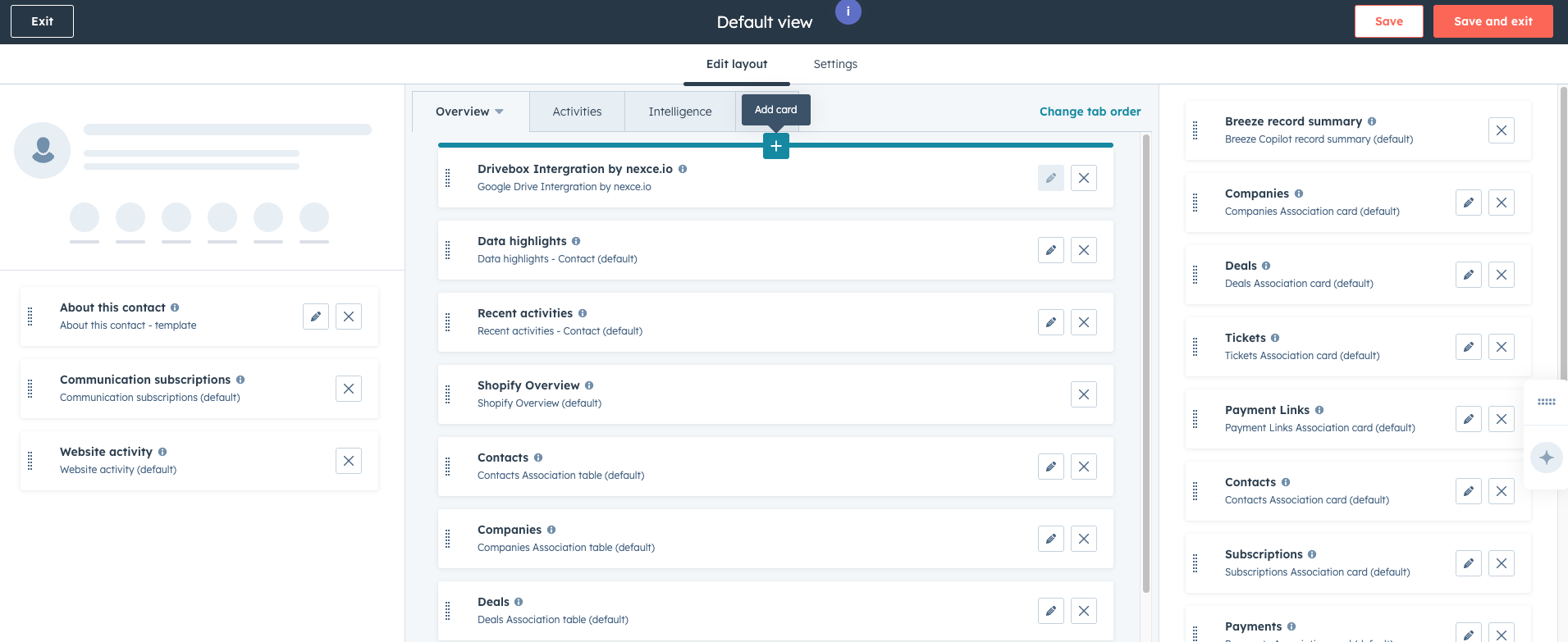The height and width of the screenshot is (642, 1568).
Task: Edit the Tickets Association card
Action: coord(1468,347)
